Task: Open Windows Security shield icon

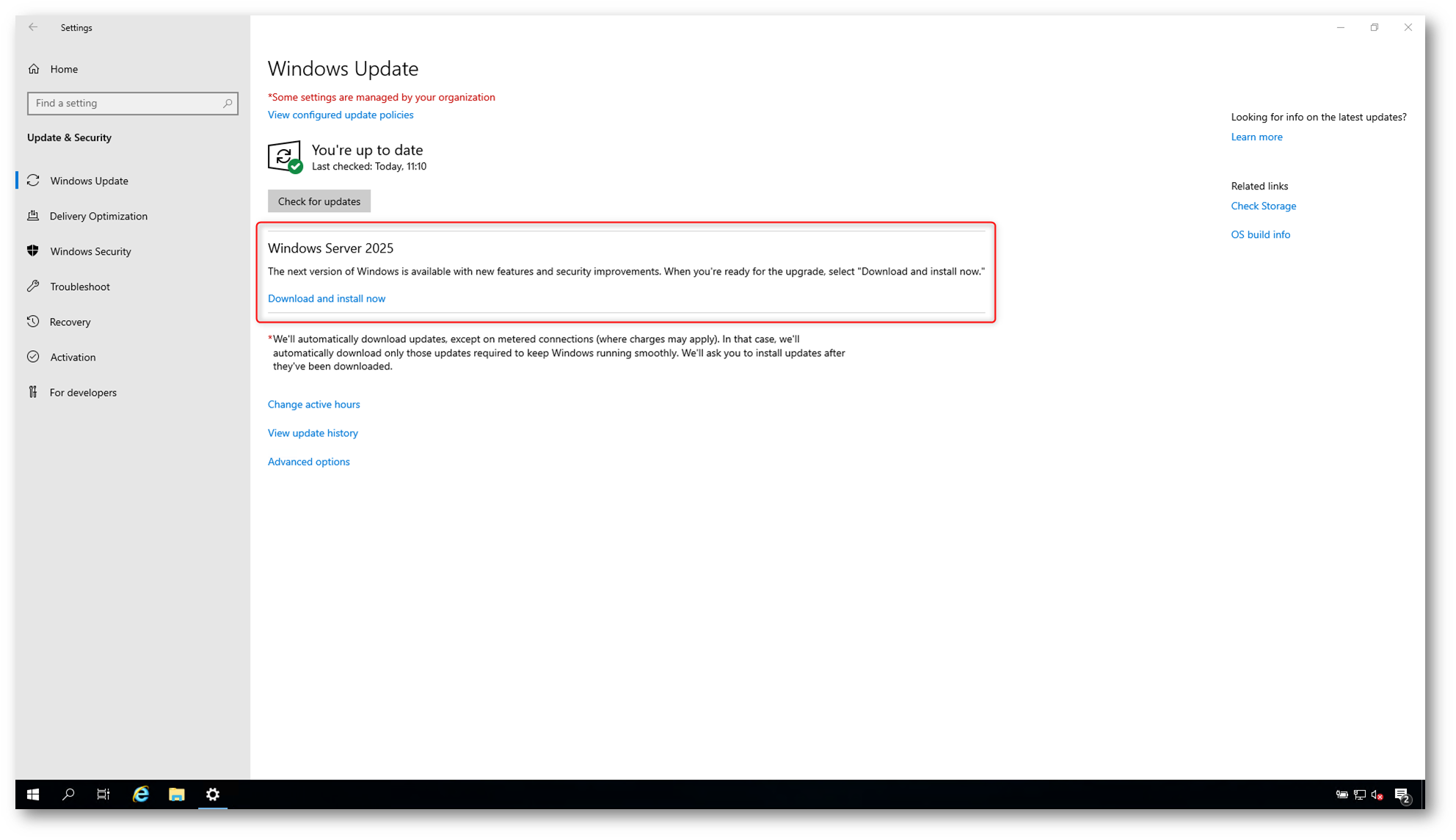Action: pos(33,251)
